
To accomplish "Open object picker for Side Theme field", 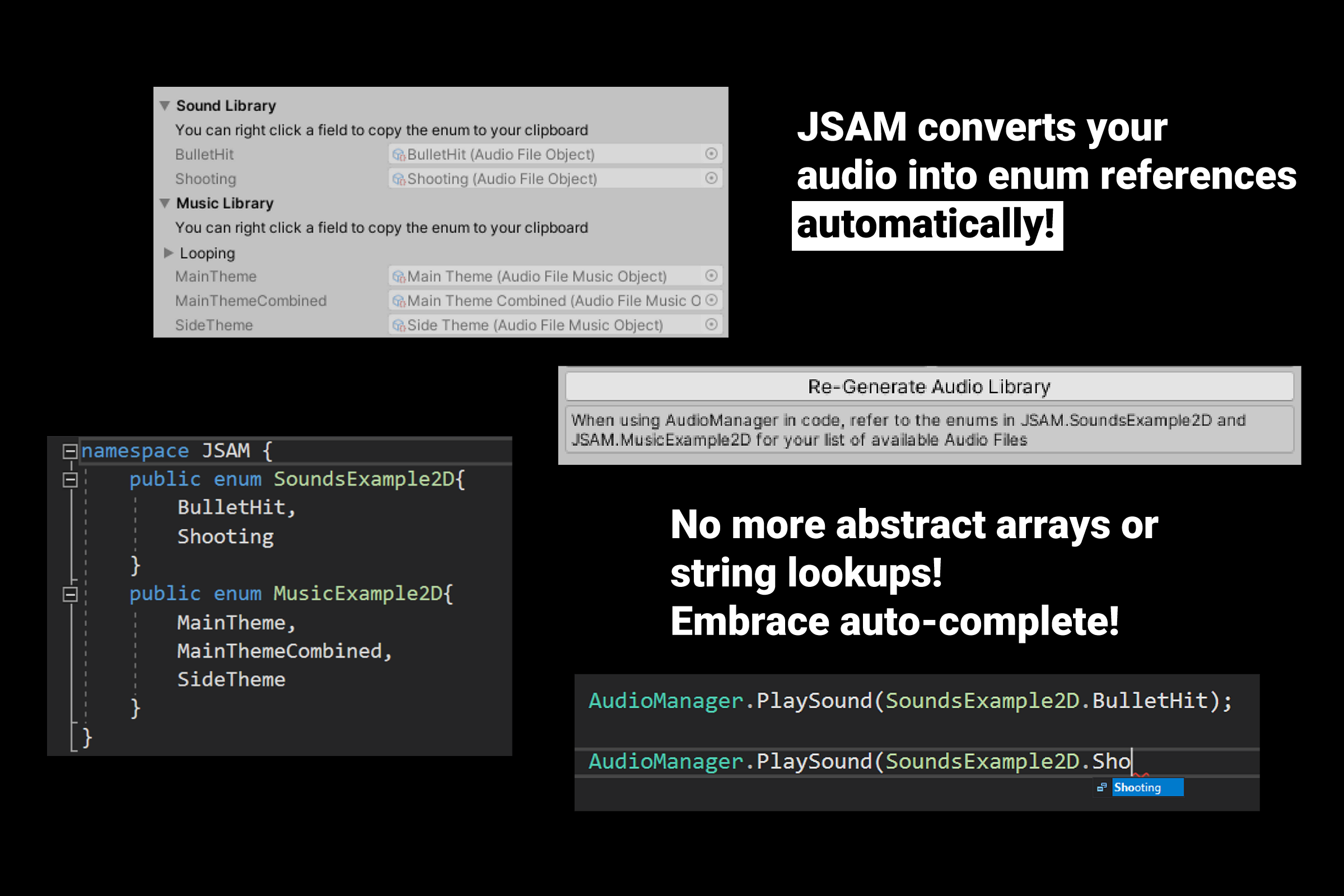I will click(711, 325).
